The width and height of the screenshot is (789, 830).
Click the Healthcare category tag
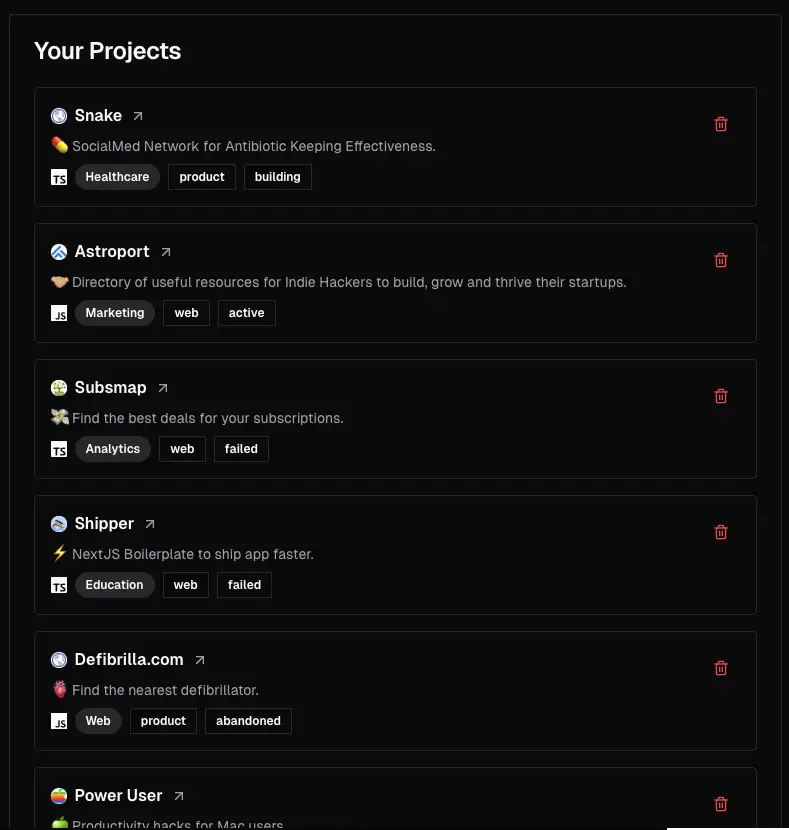tap(117, 177)
